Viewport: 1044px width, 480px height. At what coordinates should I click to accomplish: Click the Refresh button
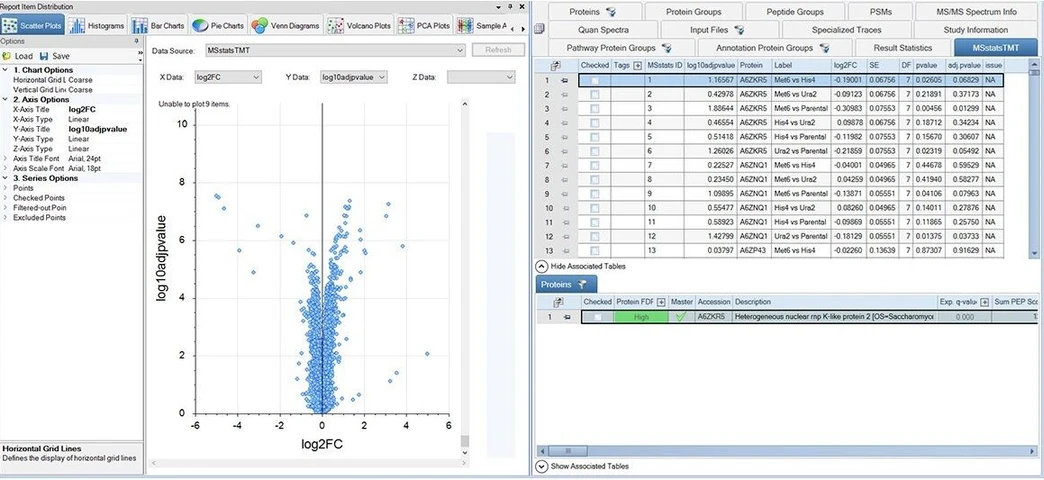[x=498, y=51]
